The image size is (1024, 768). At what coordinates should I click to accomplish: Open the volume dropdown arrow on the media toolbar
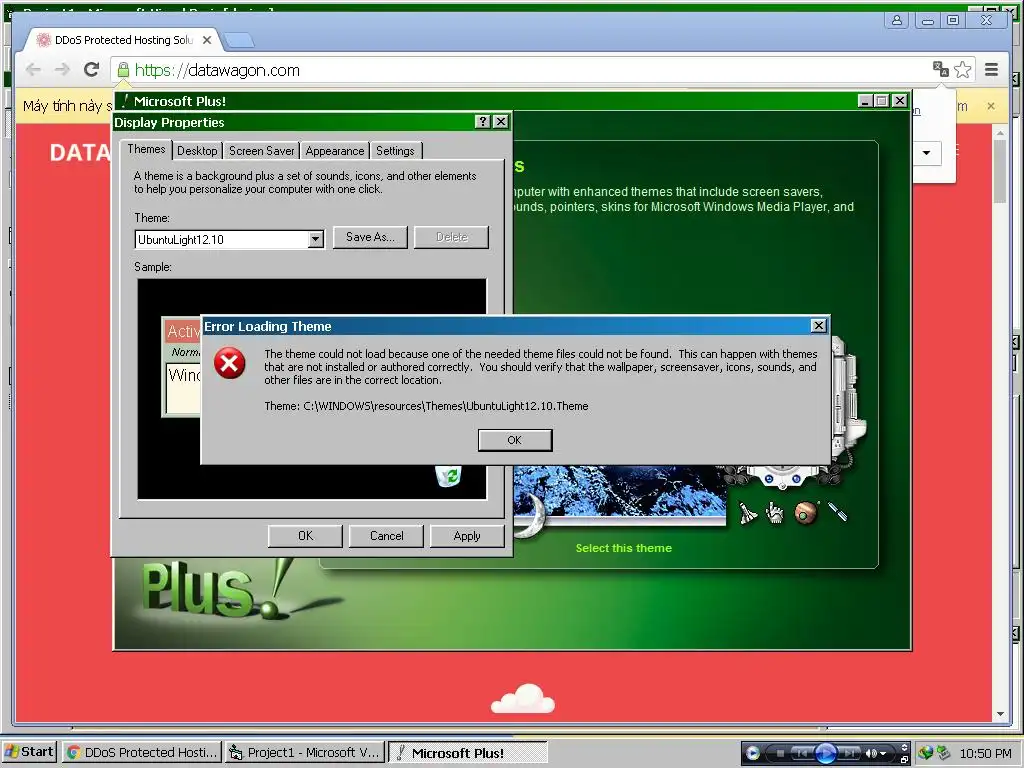click(883, 754)
